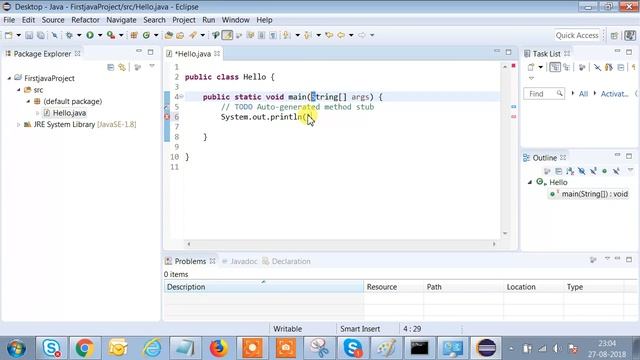Image resolution: width=640 pixels, height=360 pixels.
Task: Collapse All in Package Explorer
Action: click(111, 67)
